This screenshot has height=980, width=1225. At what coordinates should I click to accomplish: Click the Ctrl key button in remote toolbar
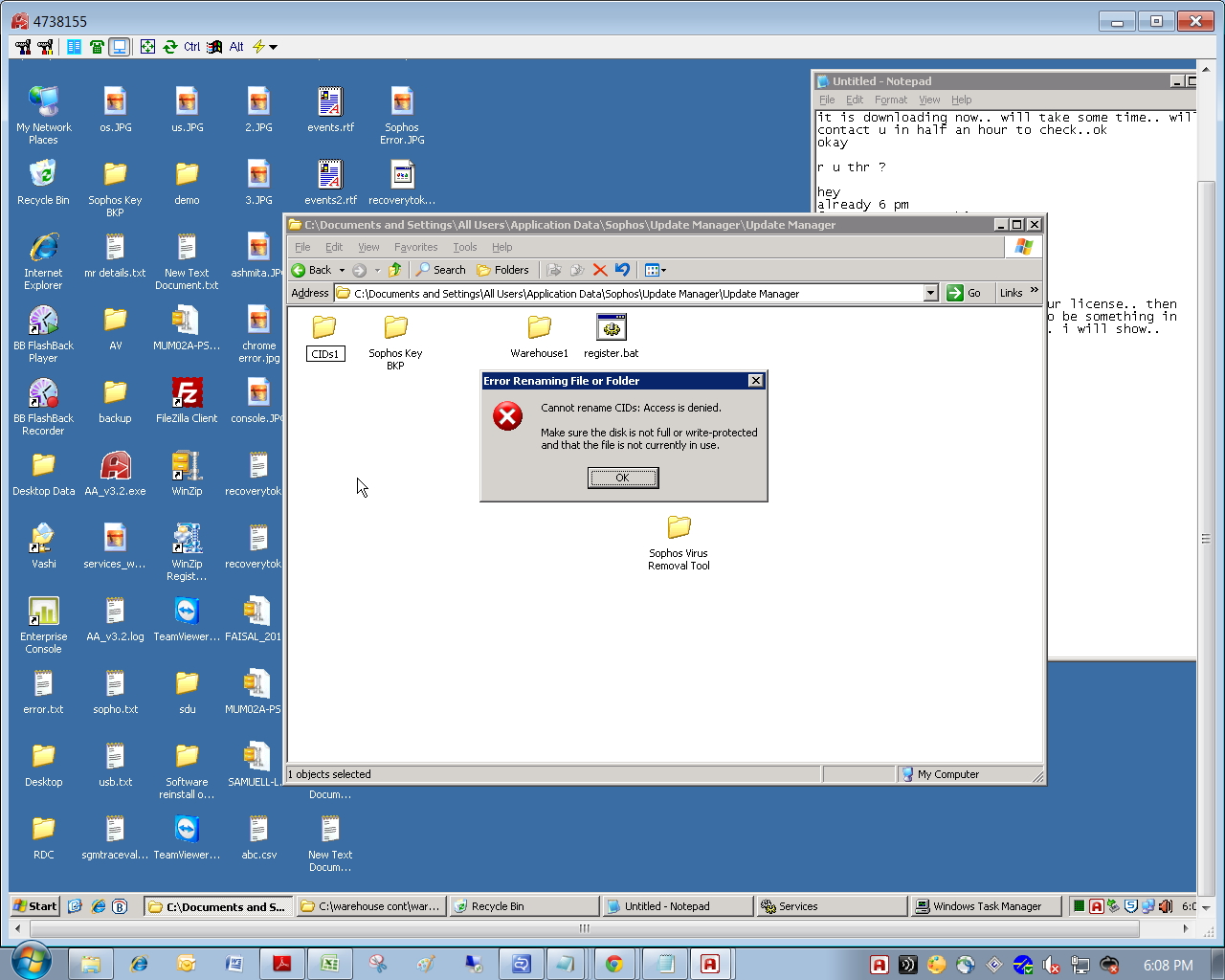pos(192,46)
